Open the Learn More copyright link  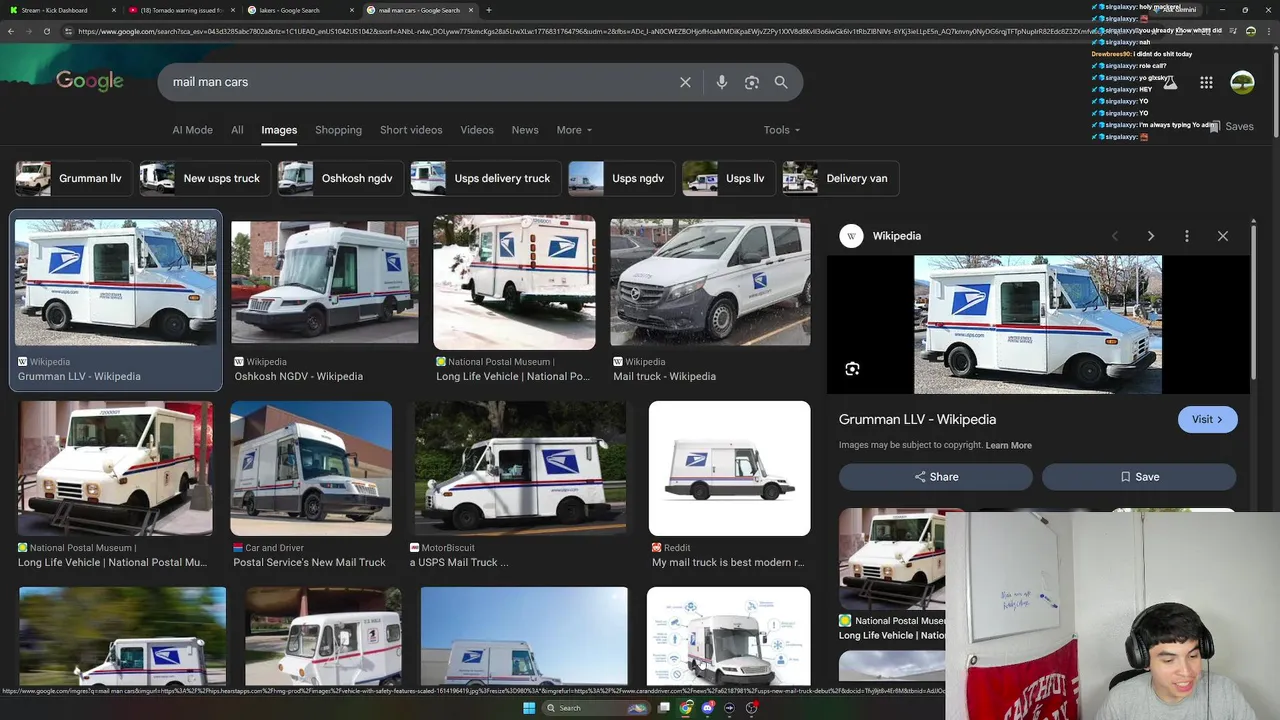click(1008, 445)
